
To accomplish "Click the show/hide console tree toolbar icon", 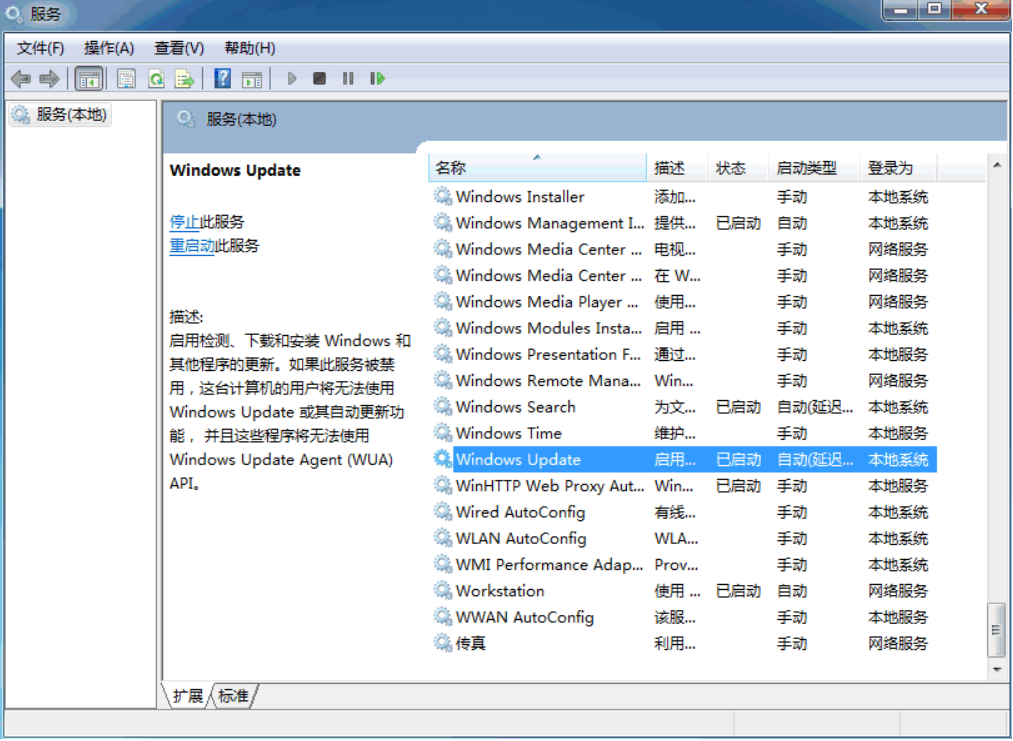I will (89, 78).
